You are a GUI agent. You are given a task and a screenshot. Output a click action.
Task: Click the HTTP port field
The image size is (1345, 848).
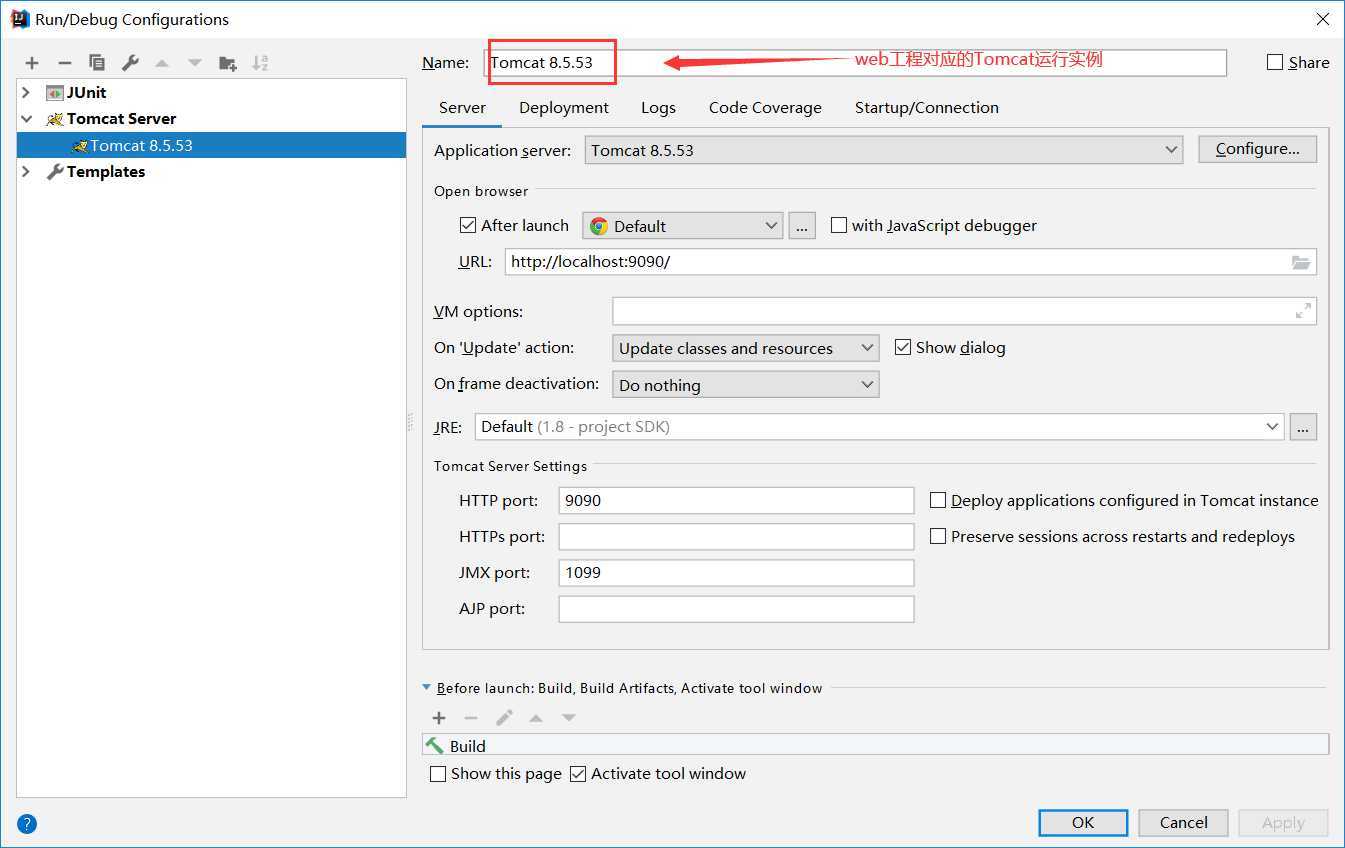[x=736, y=501]
